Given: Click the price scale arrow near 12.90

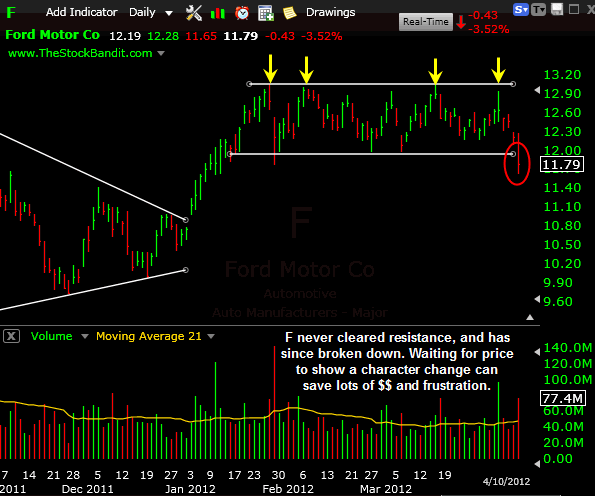Looking at the screenshot, I should pyautogui.click(x=537, y=90).
